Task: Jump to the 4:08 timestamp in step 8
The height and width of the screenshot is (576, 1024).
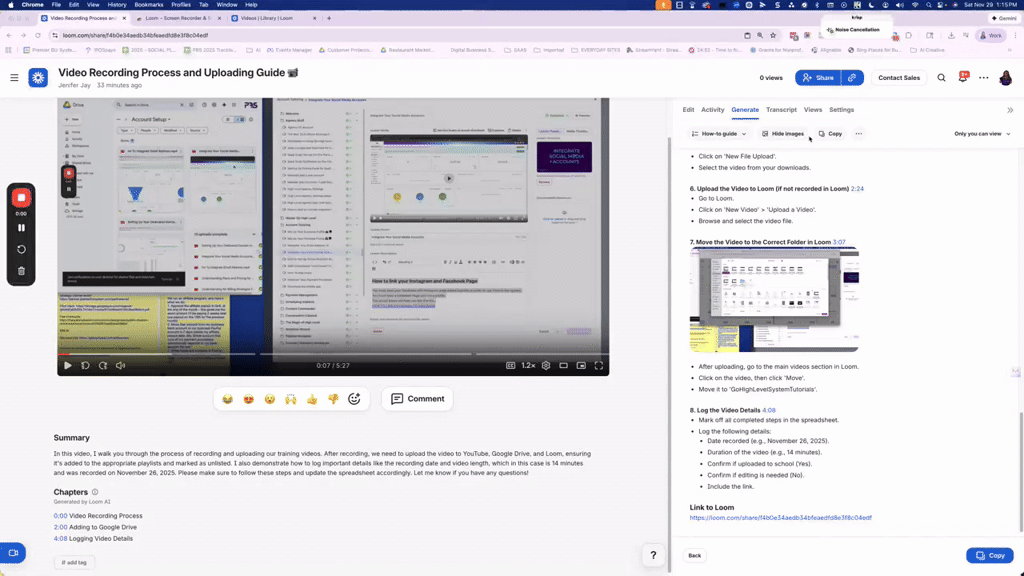Action: [769, 410]
